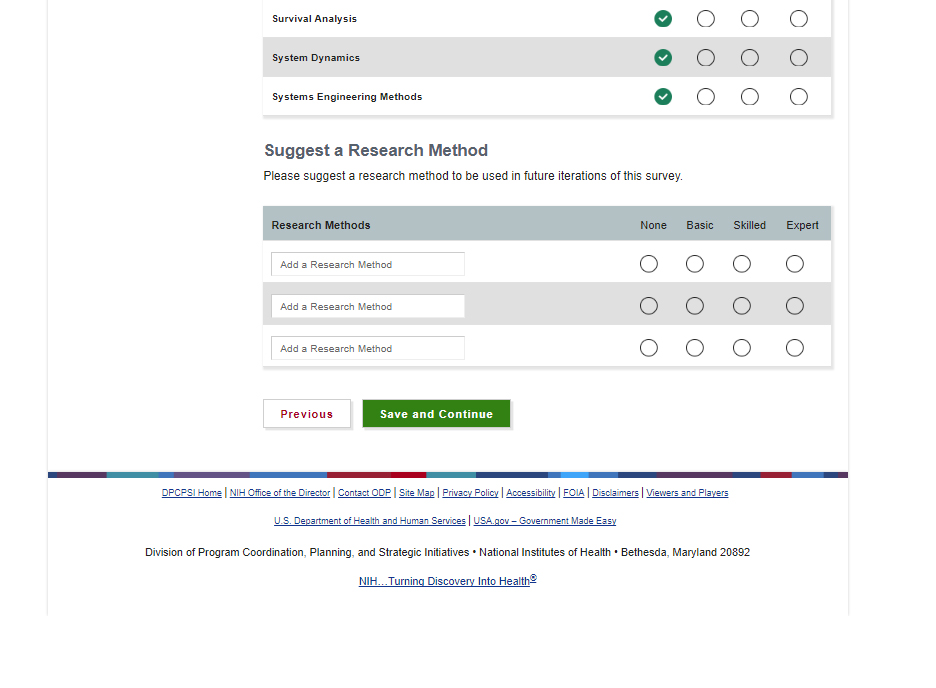Follow the NIH Turning Discovery Into Health link
The image size is (936, 688).
click(x=445, y=581)
